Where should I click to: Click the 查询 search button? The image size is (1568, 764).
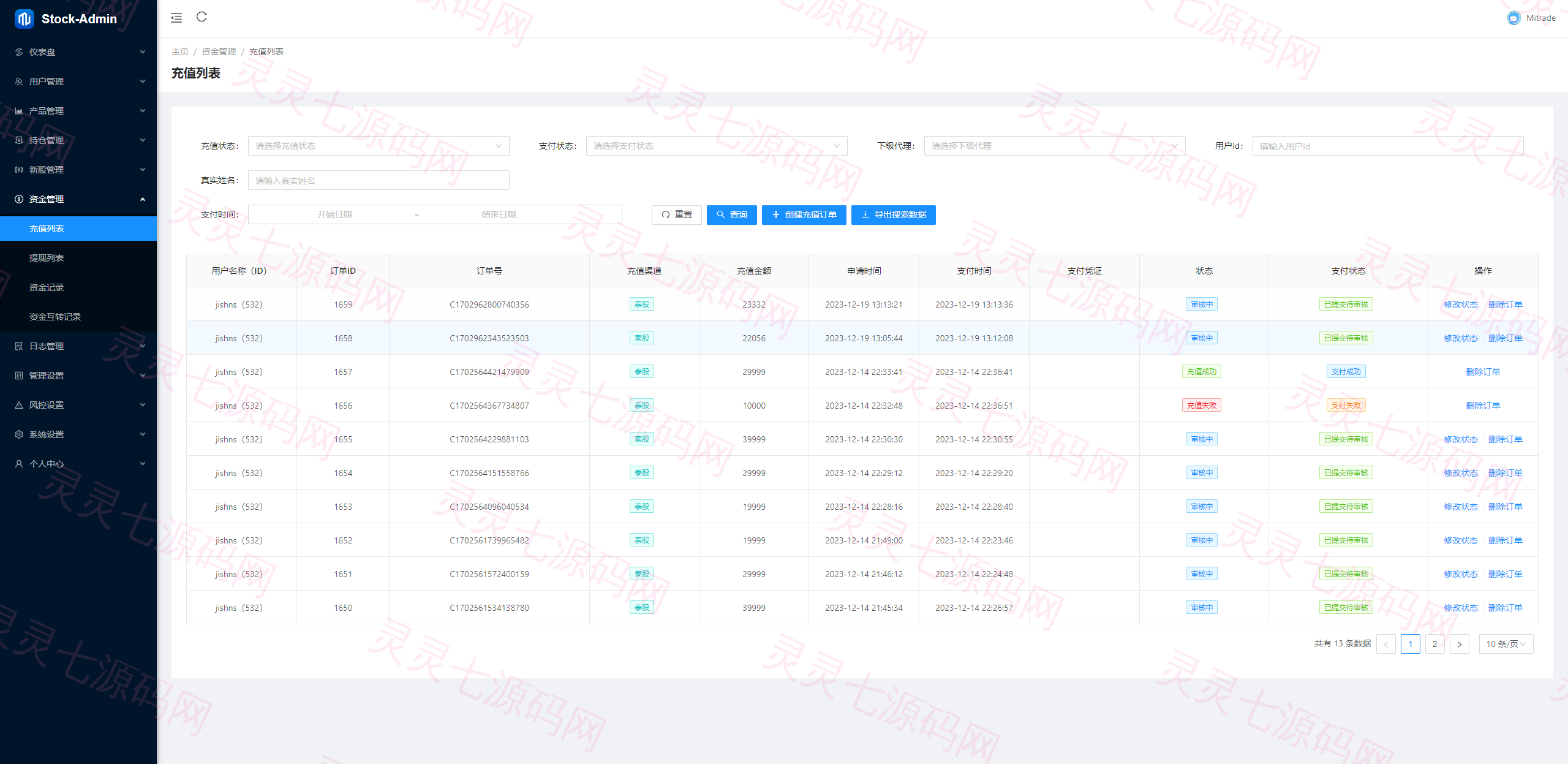pos(732,214)
